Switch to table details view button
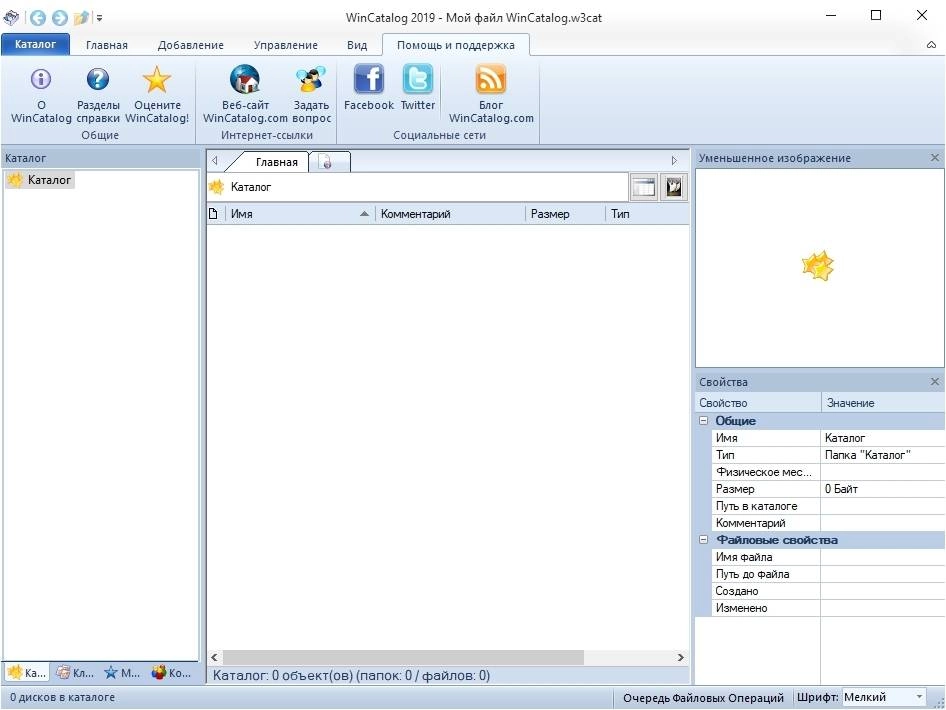 (x=644, y=187)
